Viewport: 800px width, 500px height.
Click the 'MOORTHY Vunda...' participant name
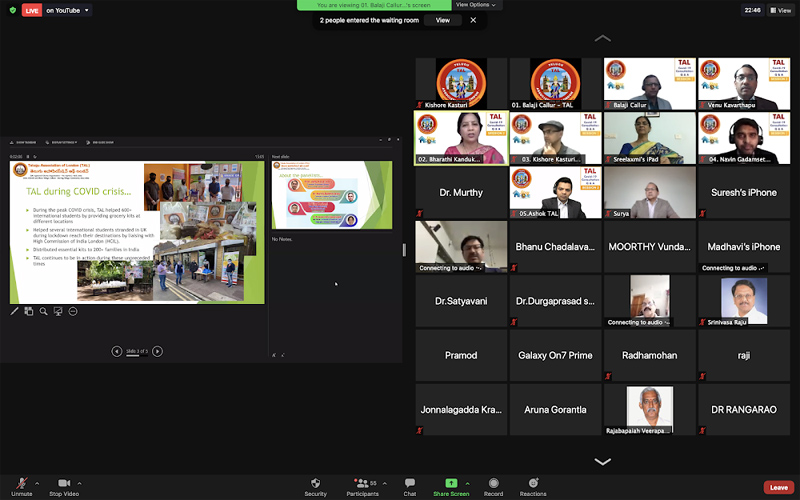tap(649, 247)
